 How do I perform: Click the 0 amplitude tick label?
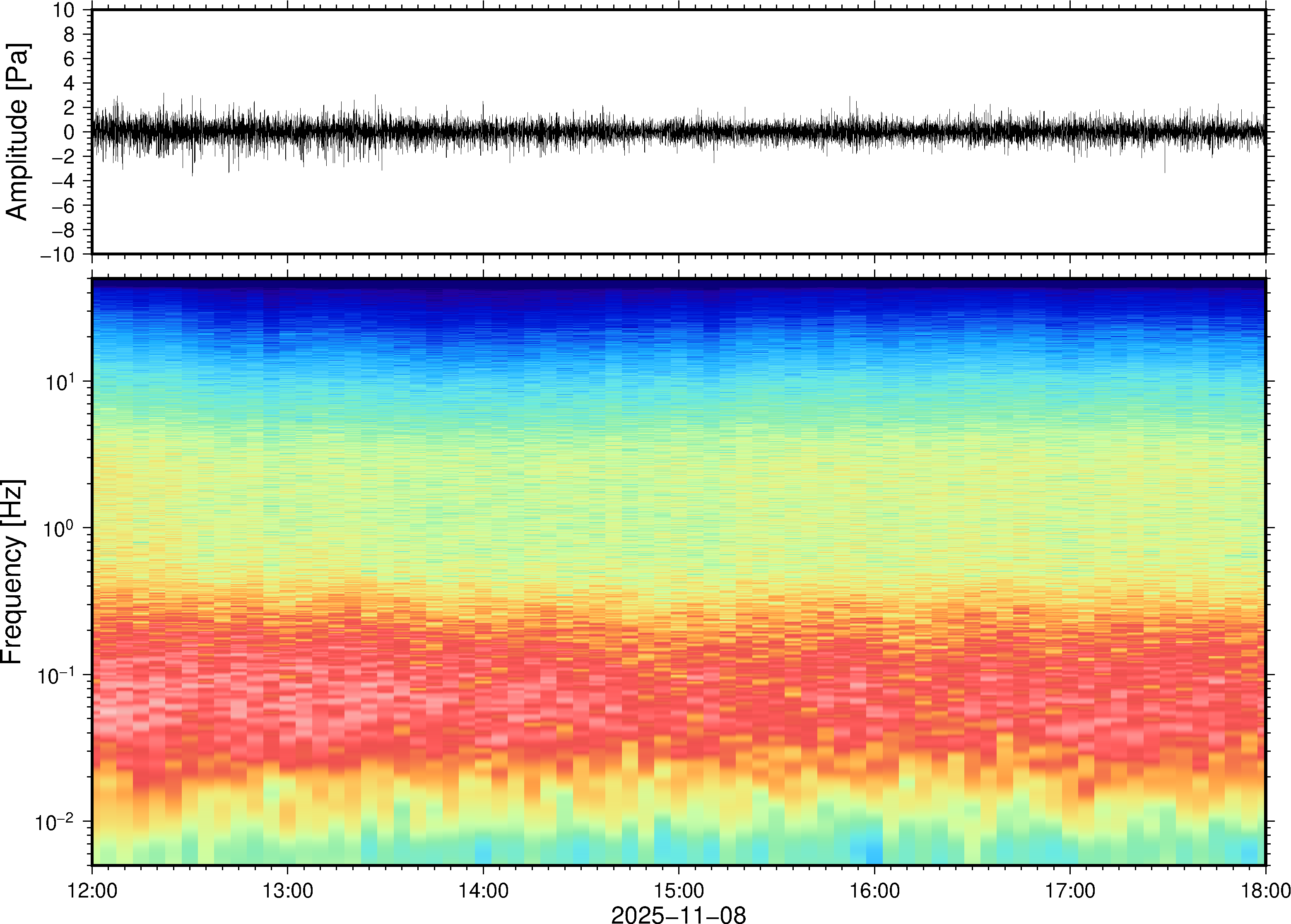coord(70,132)
